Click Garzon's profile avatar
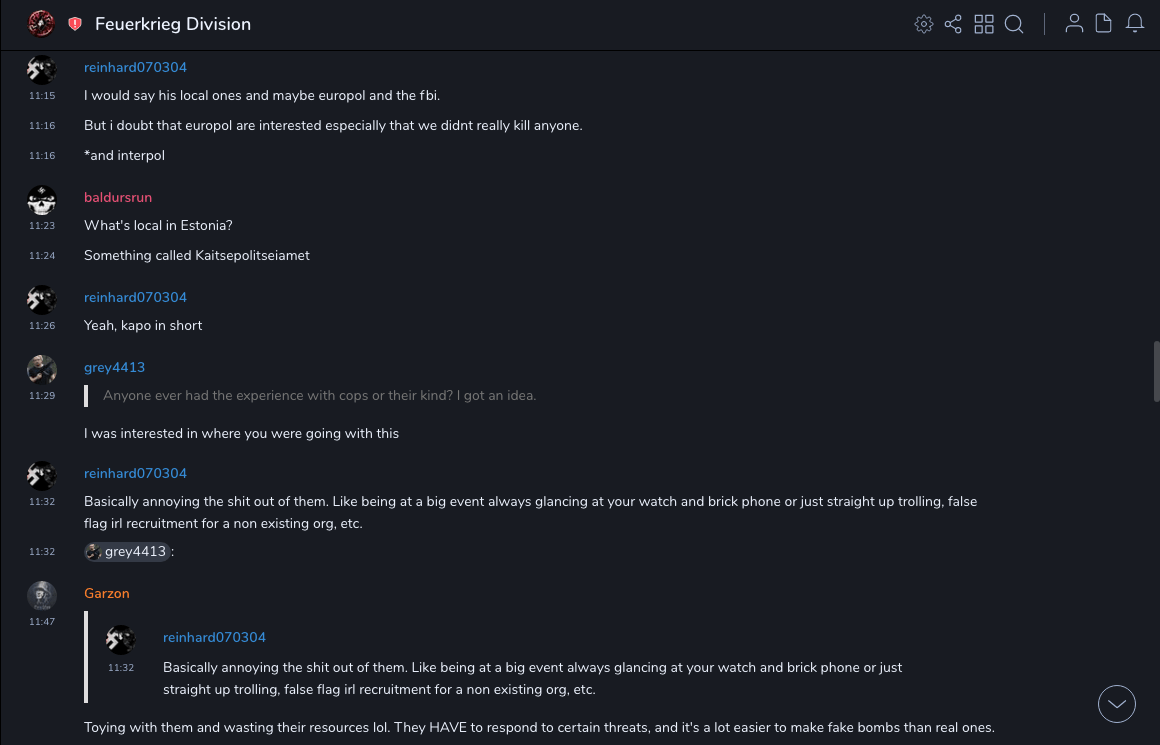The image size is (1160, 745). (41, 595)
